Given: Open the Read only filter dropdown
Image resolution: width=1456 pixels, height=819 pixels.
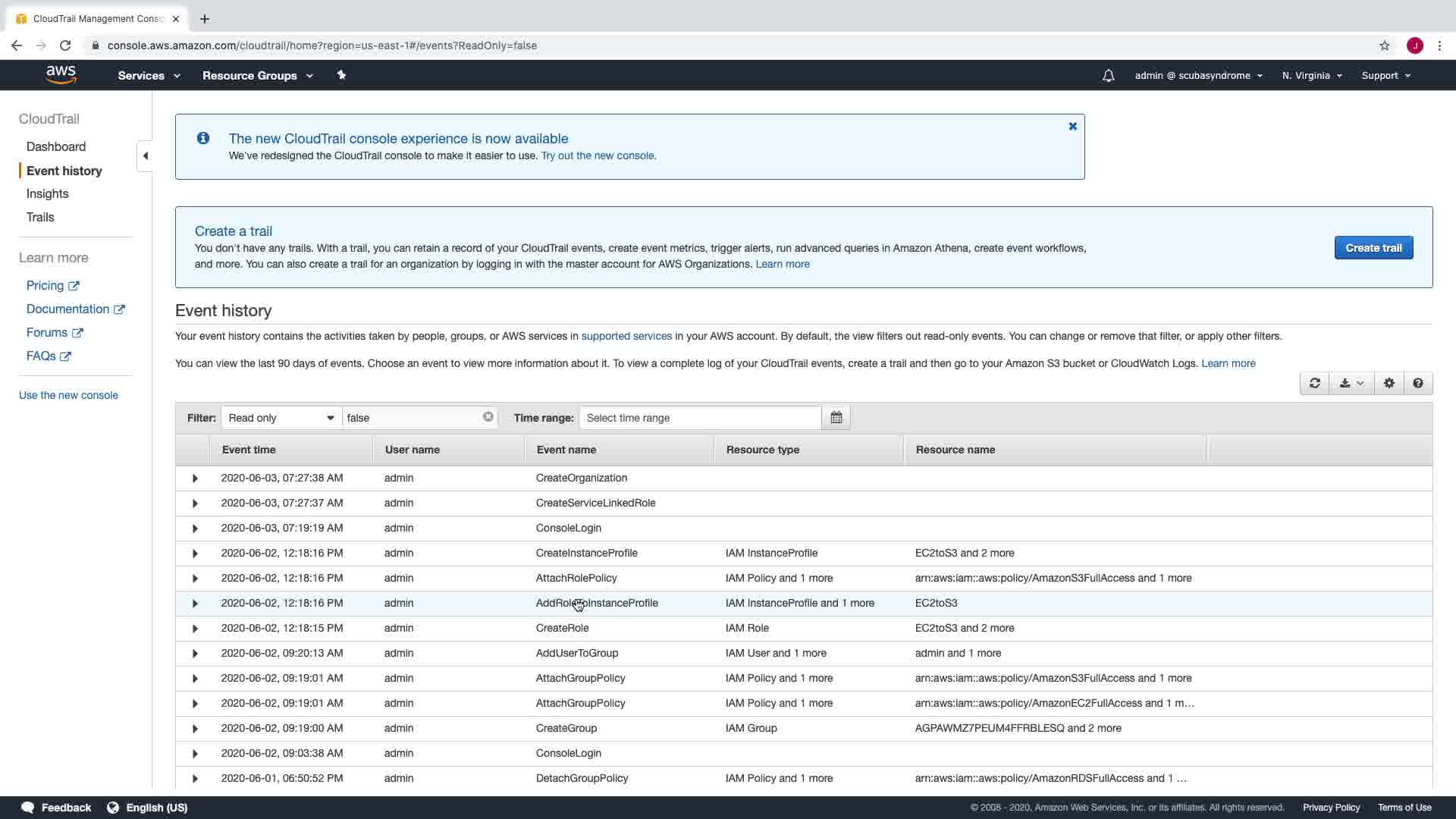Looking at the screenshot, I should [281, 418].
